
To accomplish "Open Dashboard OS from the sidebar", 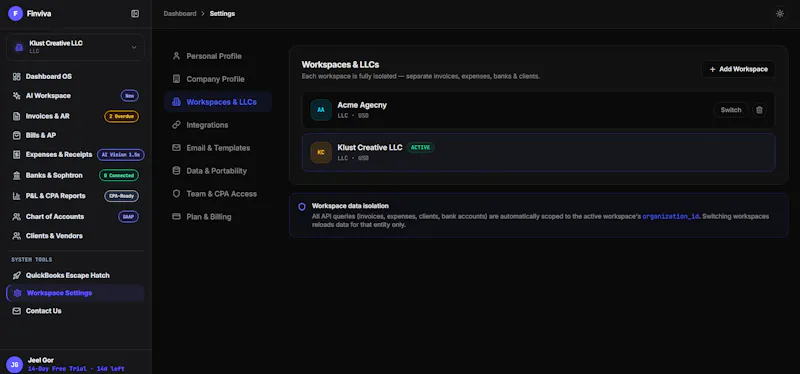I will coord(76,77).
